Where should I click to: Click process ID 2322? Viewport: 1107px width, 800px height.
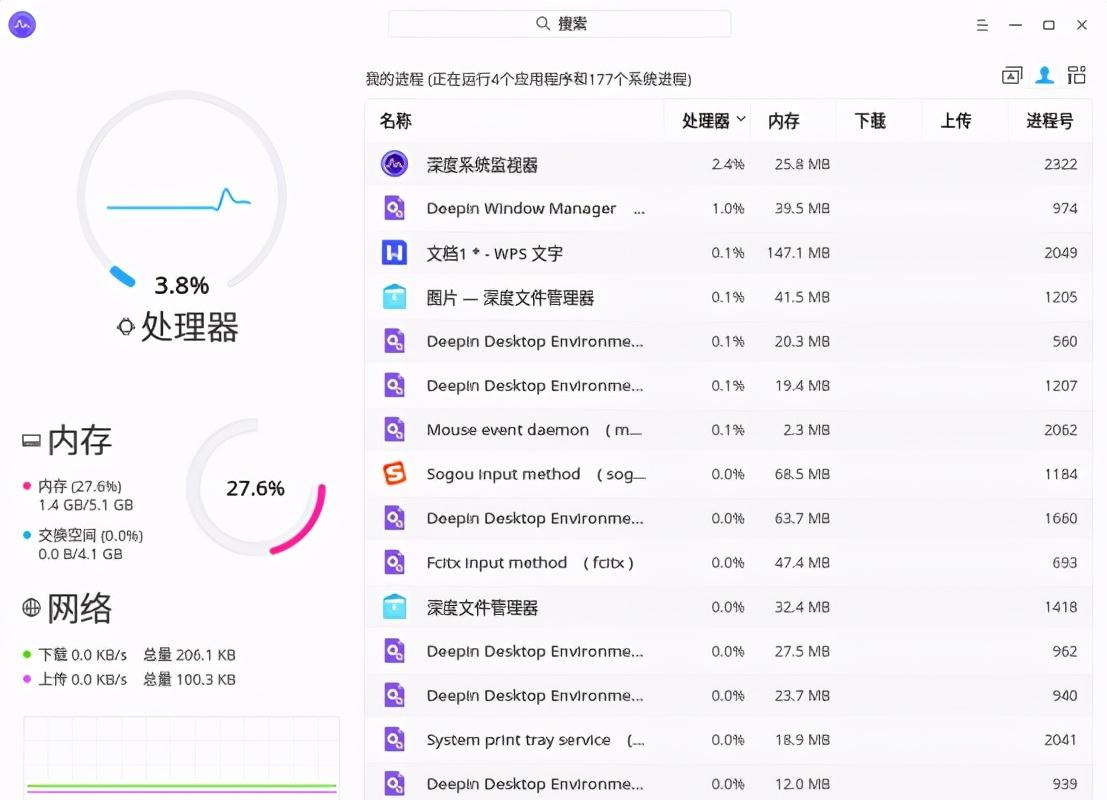pyautogui.click(x=1060, y=164)
